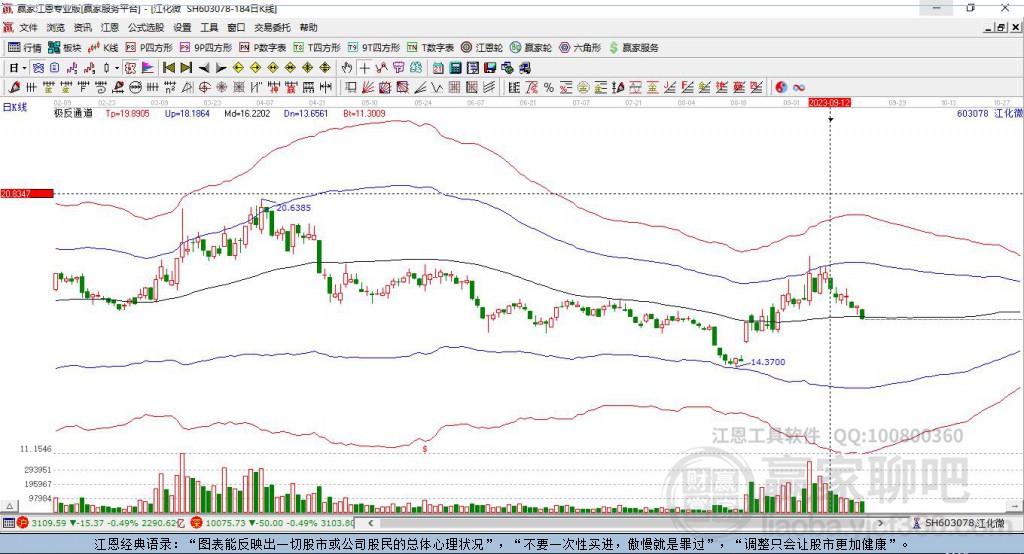Image resolution: width=1024 pixels, height=554 pixels.
Task: Click the horizontal scrollbar left arrow
Action: 370,523
